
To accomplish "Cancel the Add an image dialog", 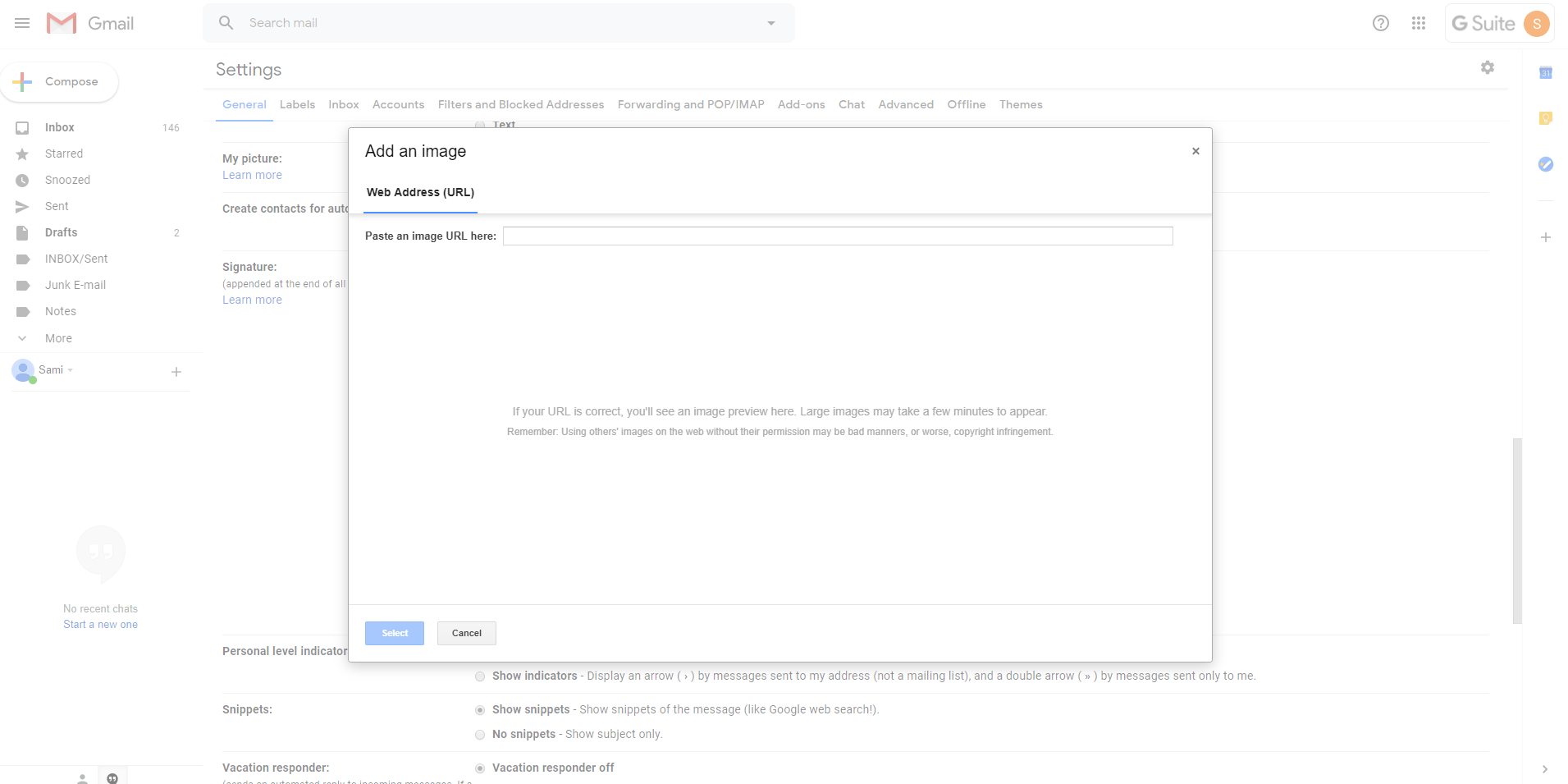I will [x=466, y=633].
